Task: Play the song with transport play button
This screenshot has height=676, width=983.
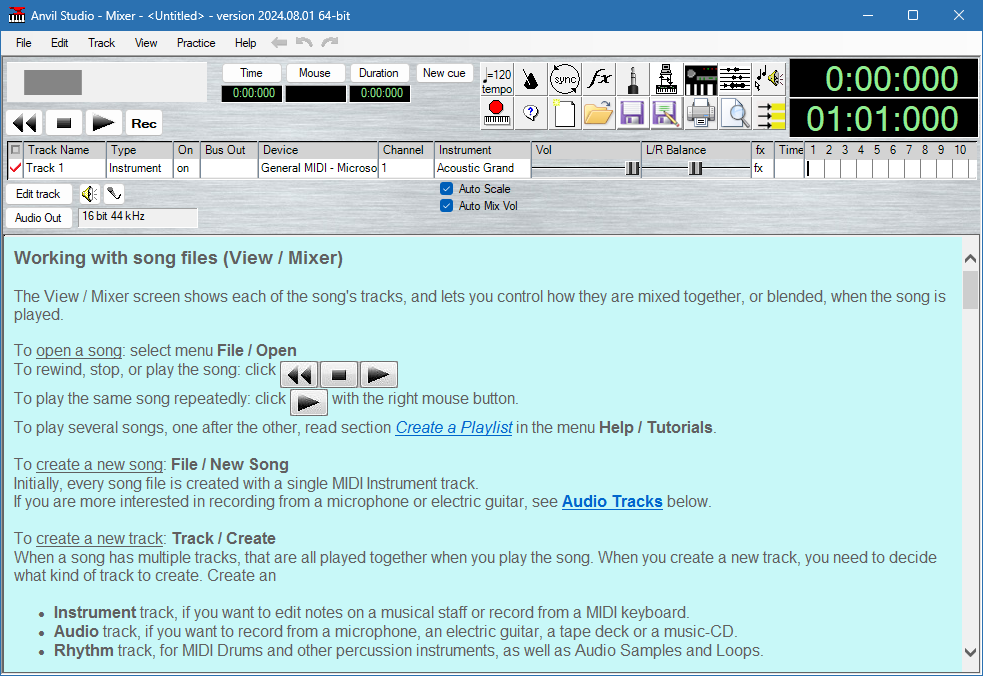Action: pos(103,123)
